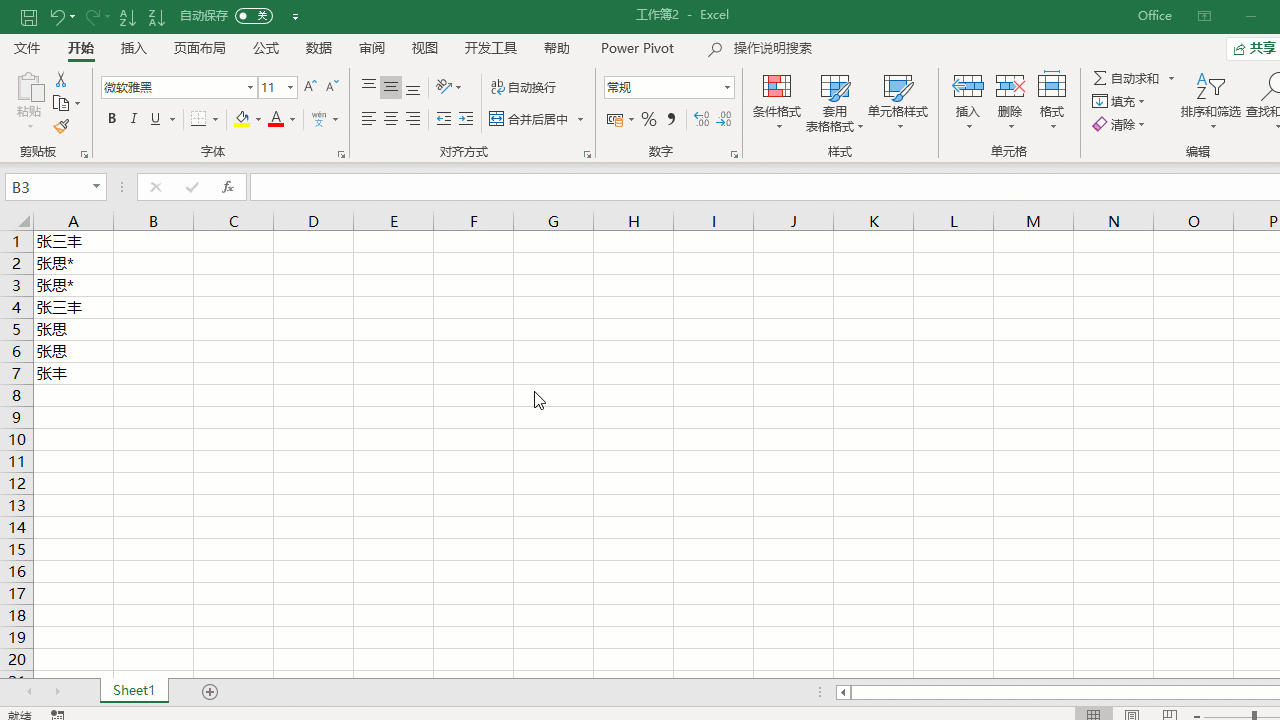Click the Cut scissors icon
The height and width of the screenshot is (720, 1280).
61,80
